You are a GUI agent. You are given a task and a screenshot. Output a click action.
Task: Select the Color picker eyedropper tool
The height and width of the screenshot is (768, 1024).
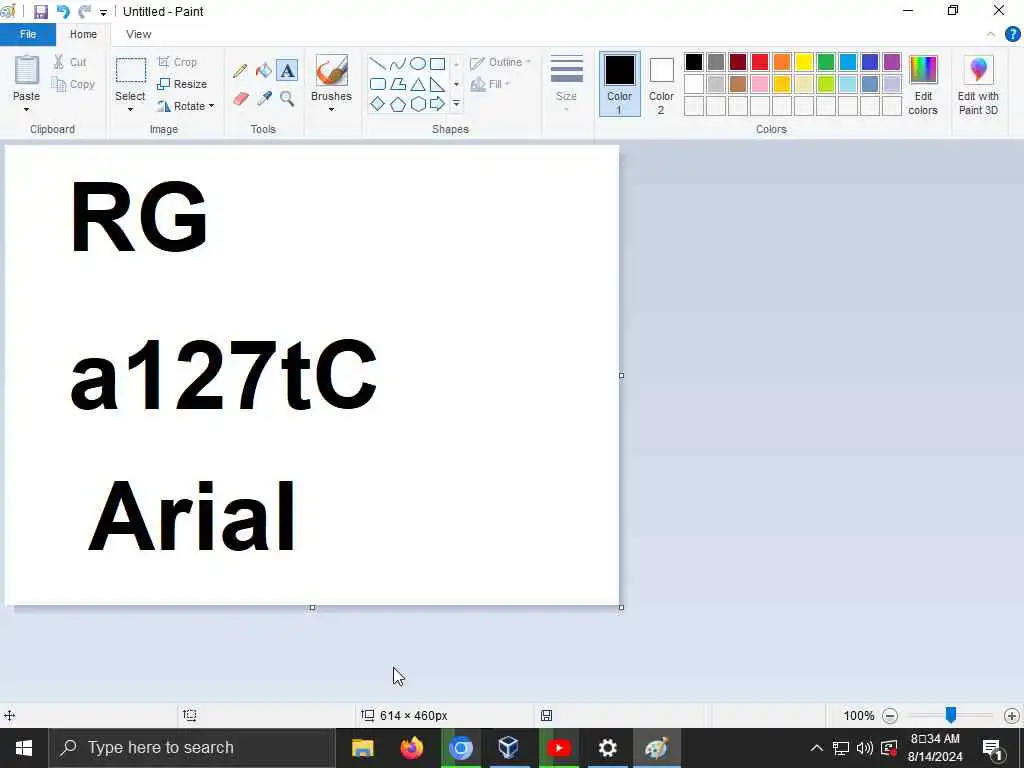point(264,99)
